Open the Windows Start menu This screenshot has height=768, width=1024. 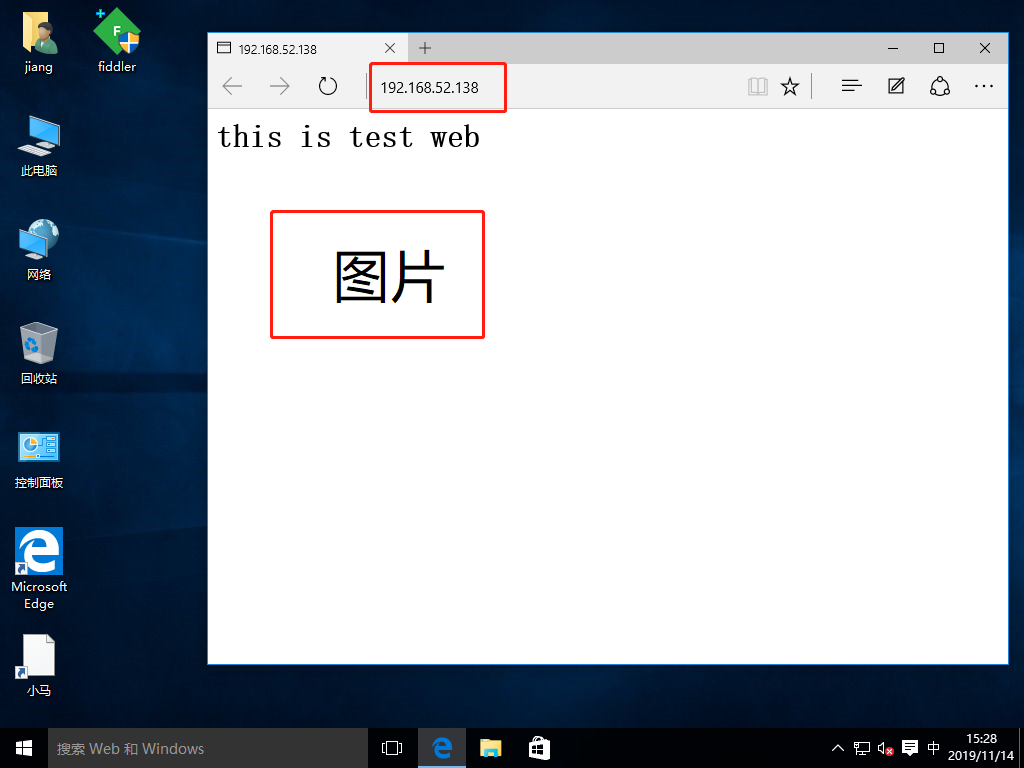pyautogui.click(x=24, y=748)
